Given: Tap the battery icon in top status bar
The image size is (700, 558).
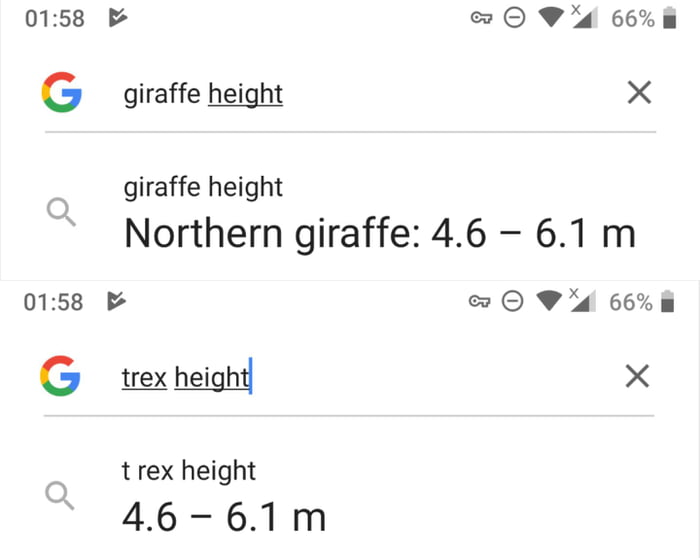Looking at the screenshot, I should click(x=669, y=19).
